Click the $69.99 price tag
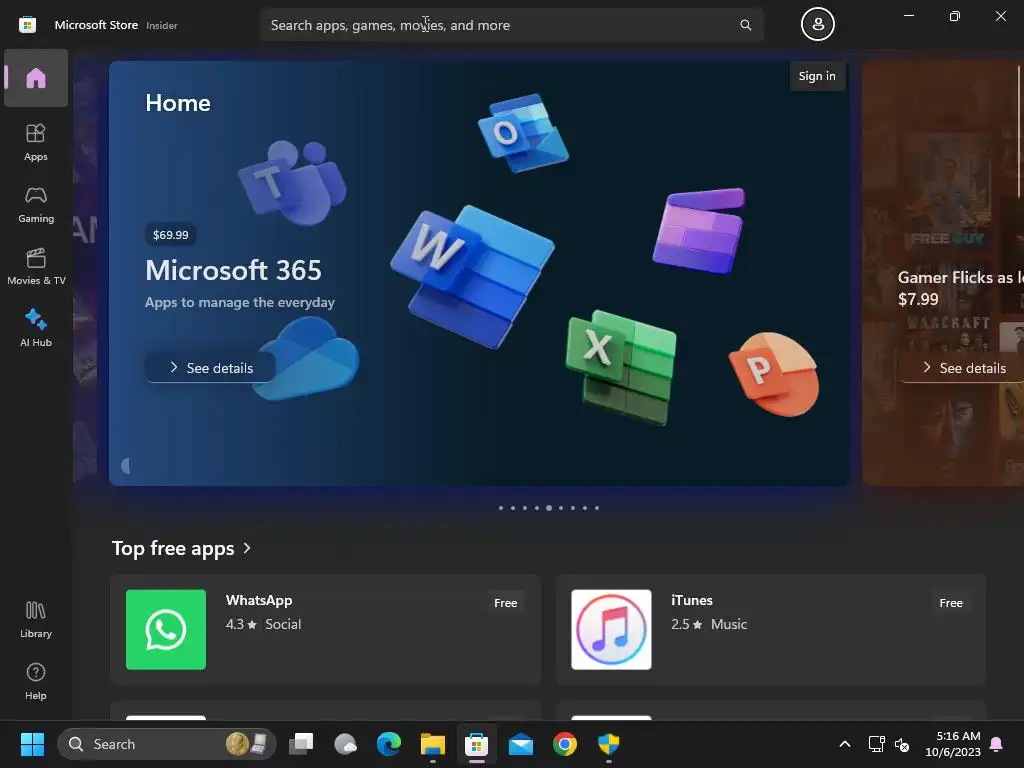 (x=170, y=234)
